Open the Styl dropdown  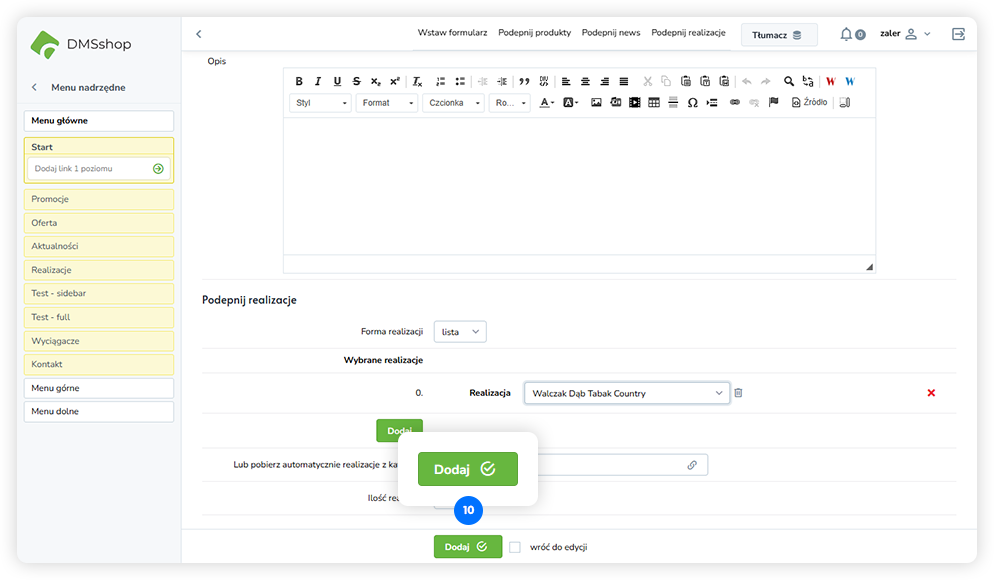tap(321, 103)
